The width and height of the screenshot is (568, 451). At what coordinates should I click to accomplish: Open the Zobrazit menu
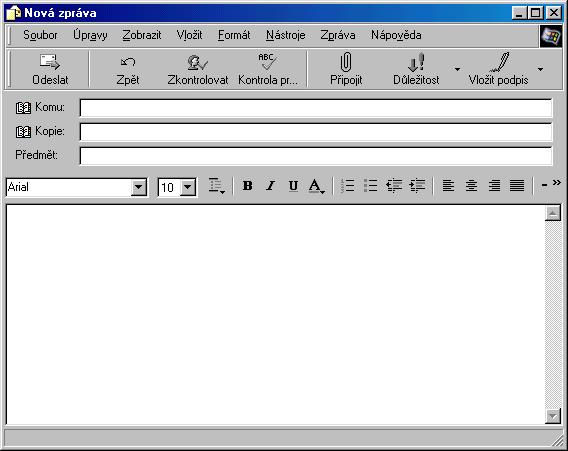tap(142, 36)
